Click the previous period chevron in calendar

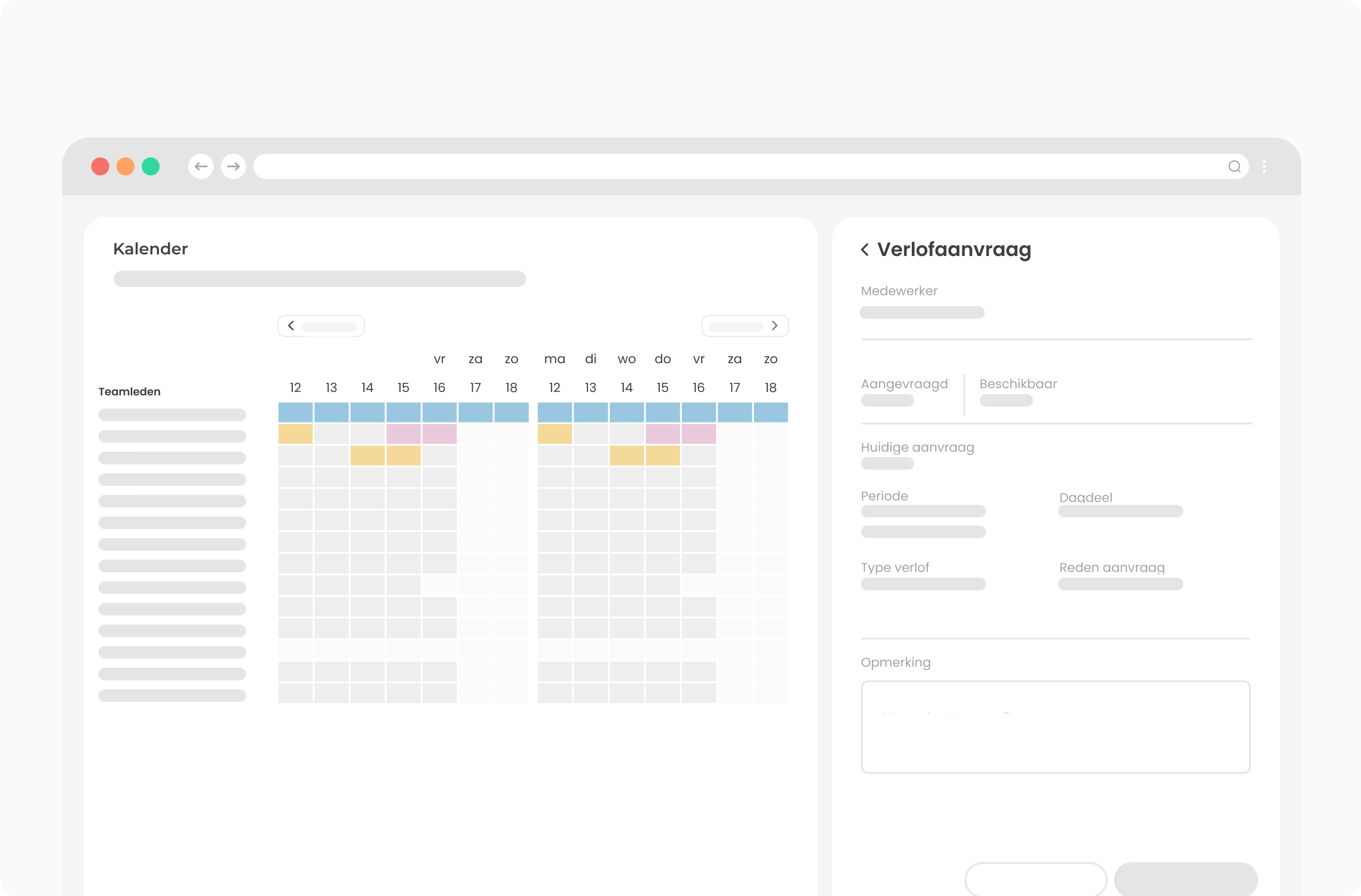coord(291,325)
